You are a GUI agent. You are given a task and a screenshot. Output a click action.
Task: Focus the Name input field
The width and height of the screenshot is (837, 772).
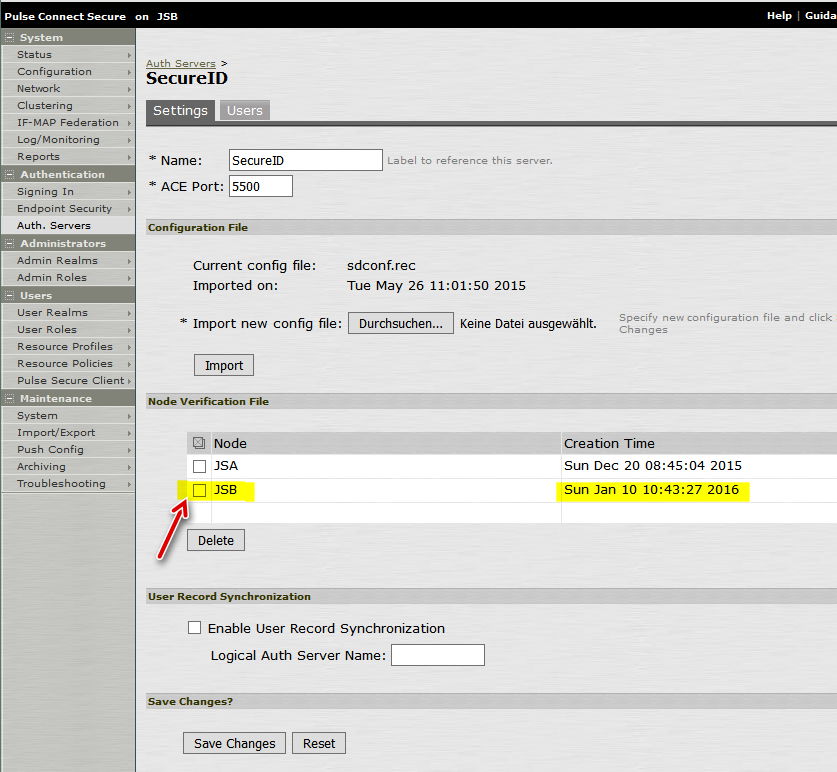[x=306, y=160]
